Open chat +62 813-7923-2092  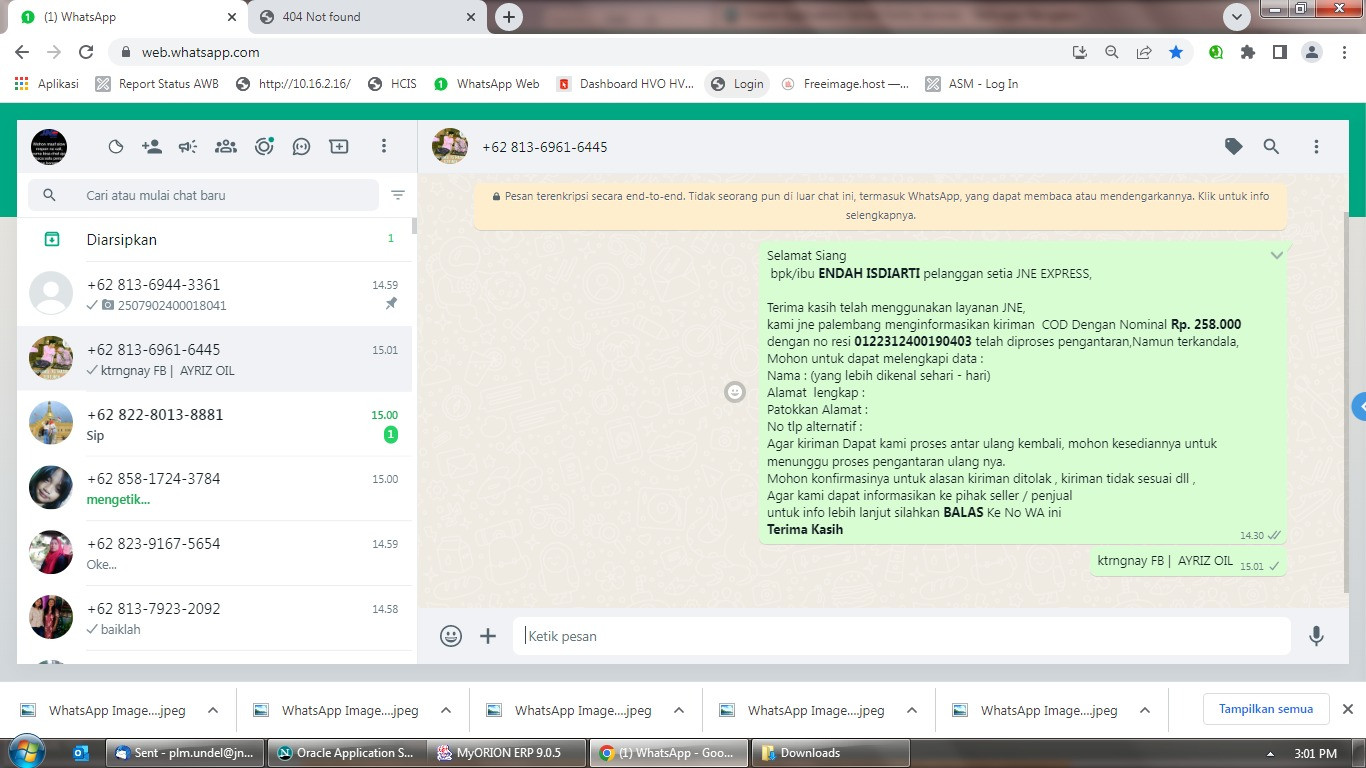(214, 618)
